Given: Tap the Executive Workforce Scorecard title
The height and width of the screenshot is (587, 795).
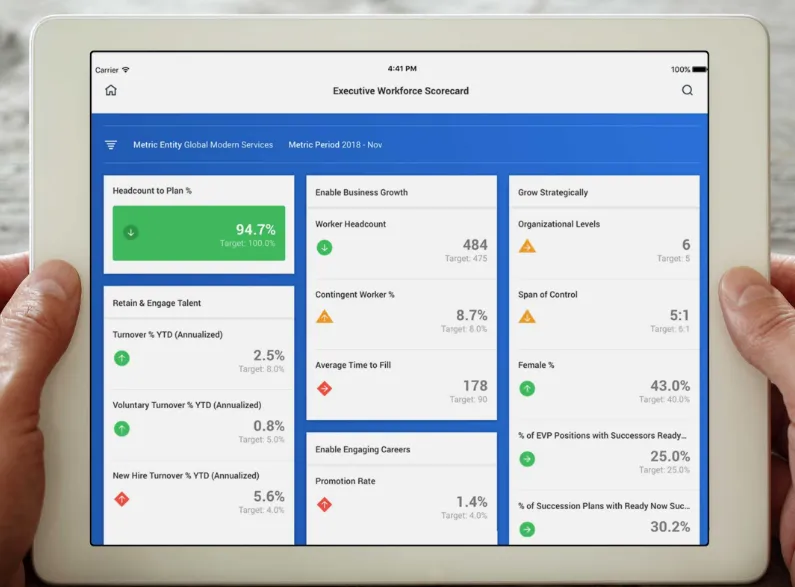Looking at the screenshot, I should (x=401, y=91).
